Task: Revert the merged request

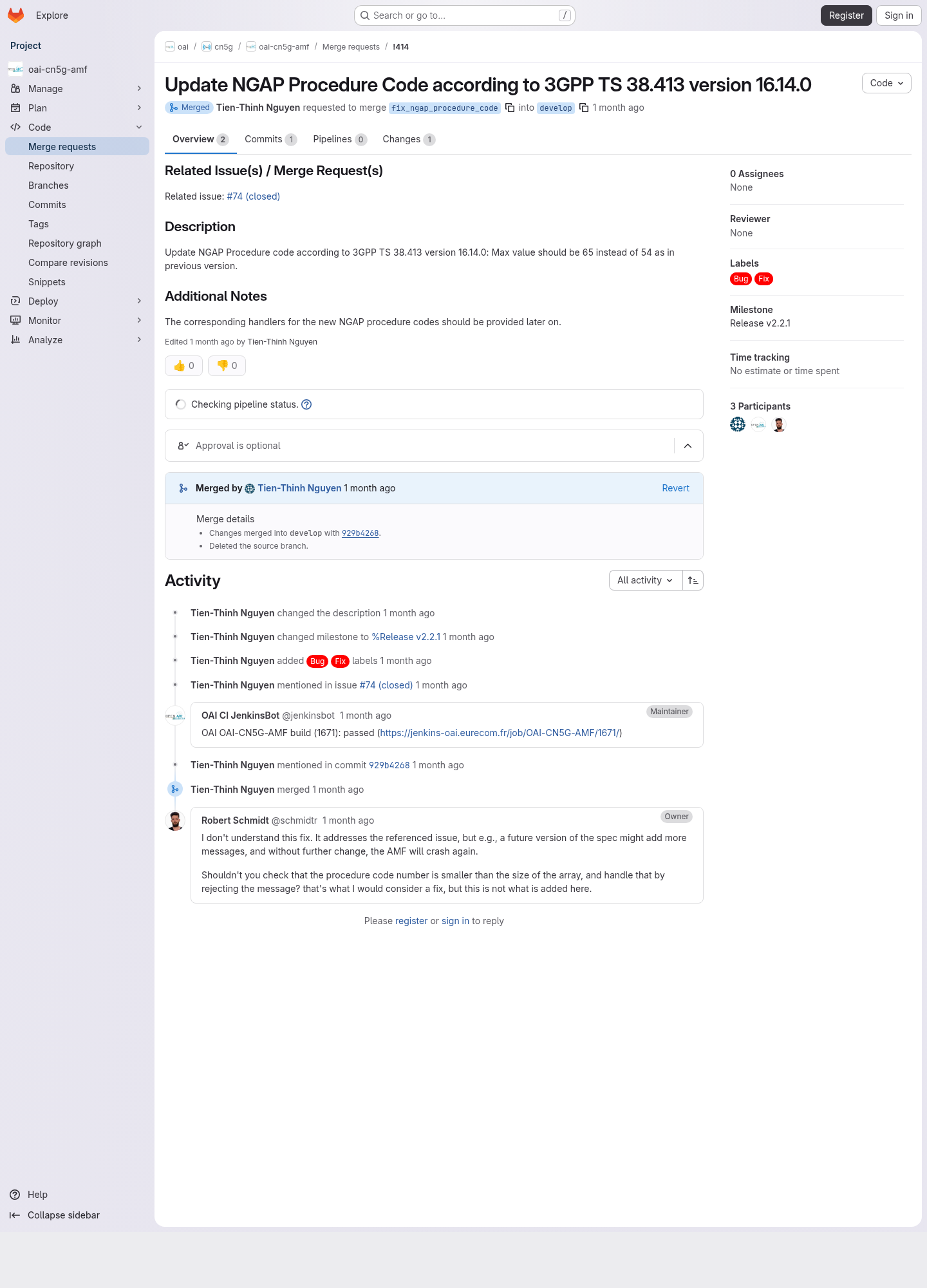Action: click(x=675, y=488)
